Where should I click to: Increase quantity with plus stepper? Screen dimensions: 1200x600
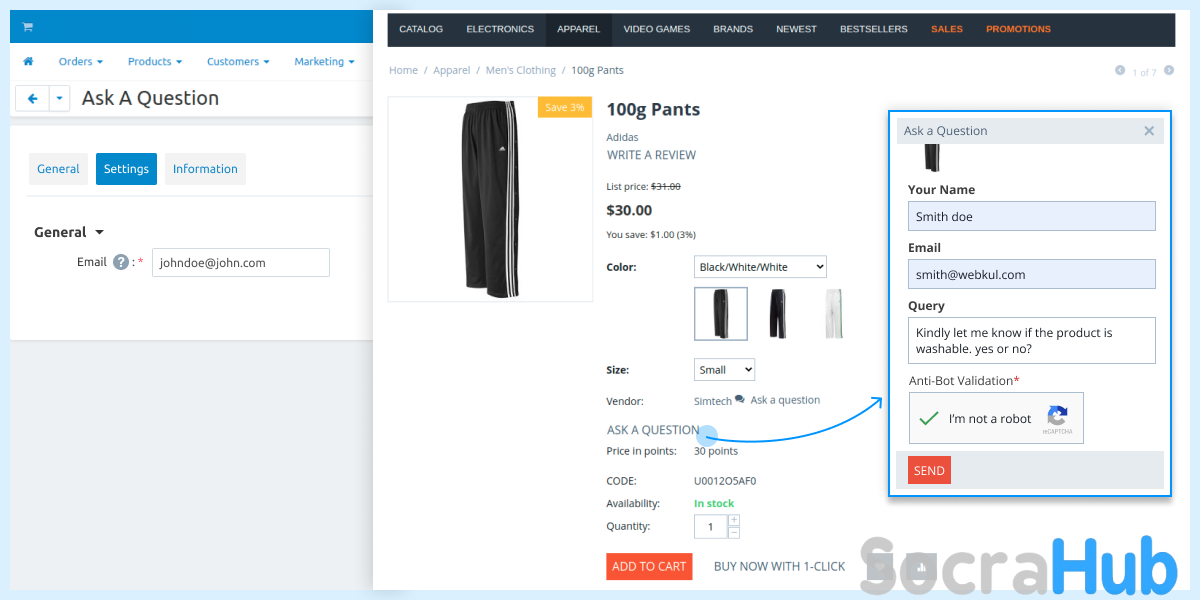point(734,520)
